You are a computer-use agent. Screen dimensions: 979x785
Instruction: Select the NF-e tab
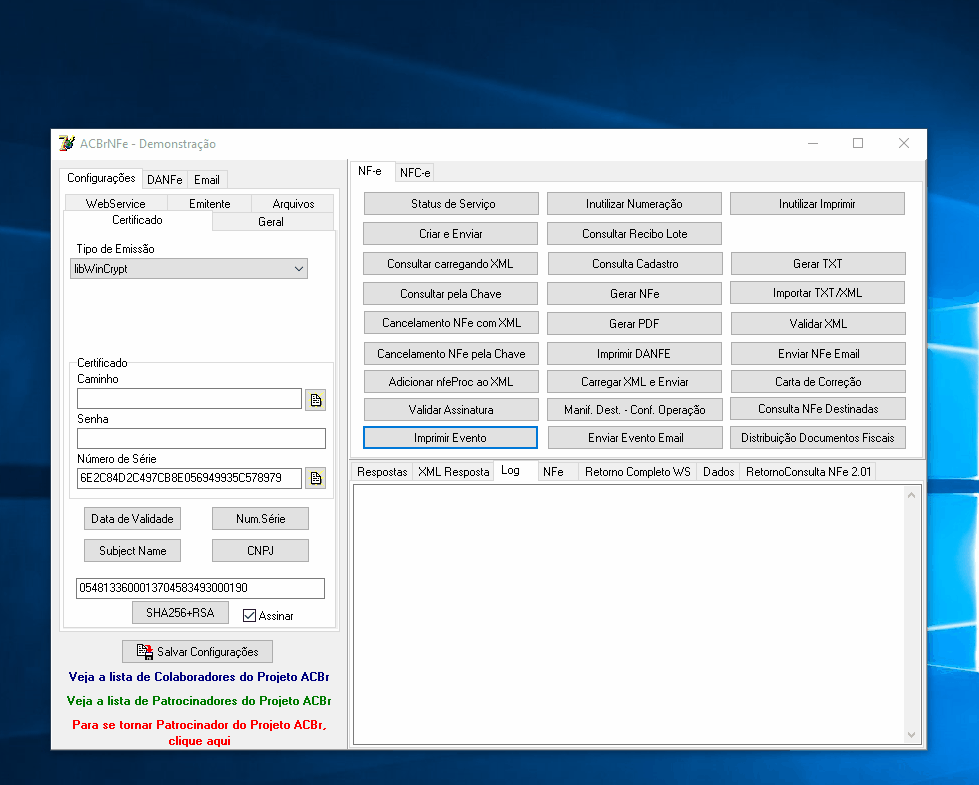coord(370,171)
